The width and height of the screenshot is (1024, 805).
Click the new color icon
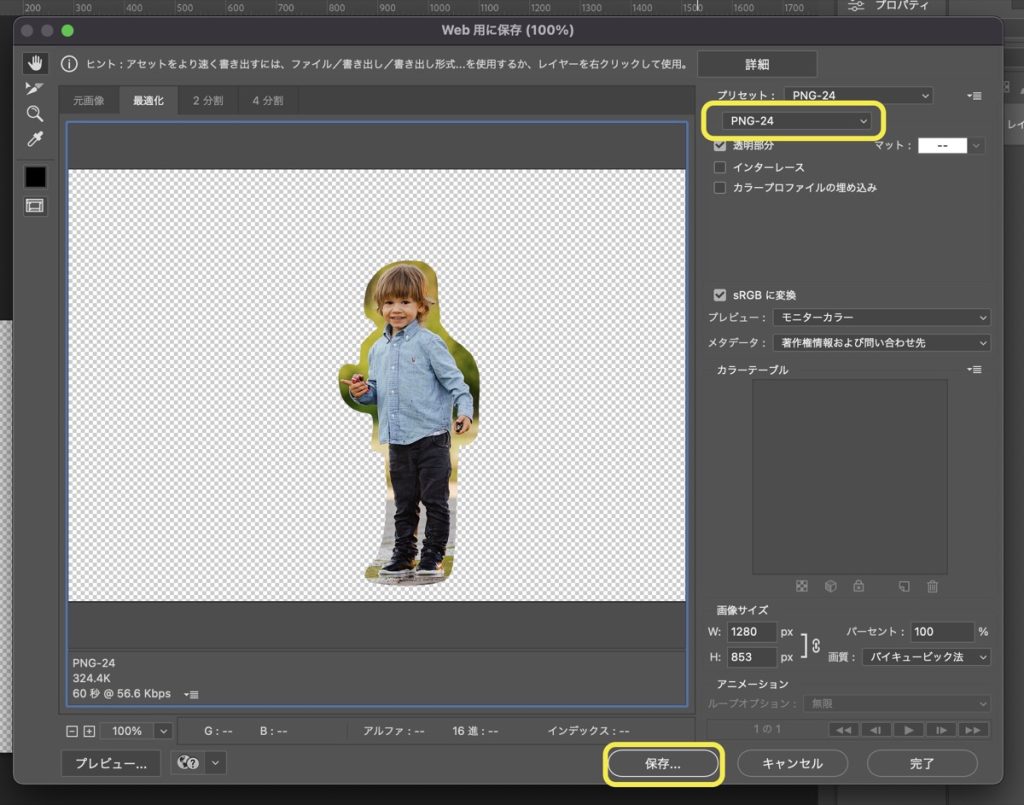904,586
